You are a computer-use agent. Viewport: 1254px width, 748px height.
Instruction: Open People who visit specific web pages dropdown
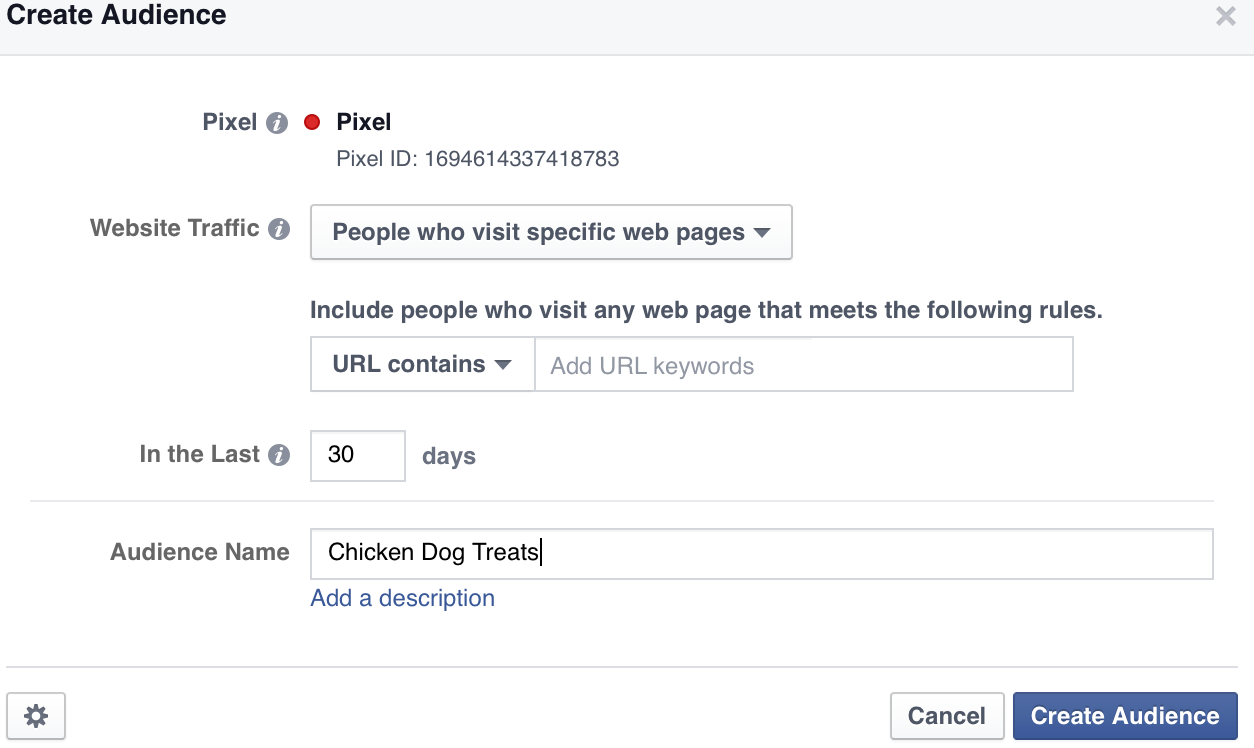551,232
